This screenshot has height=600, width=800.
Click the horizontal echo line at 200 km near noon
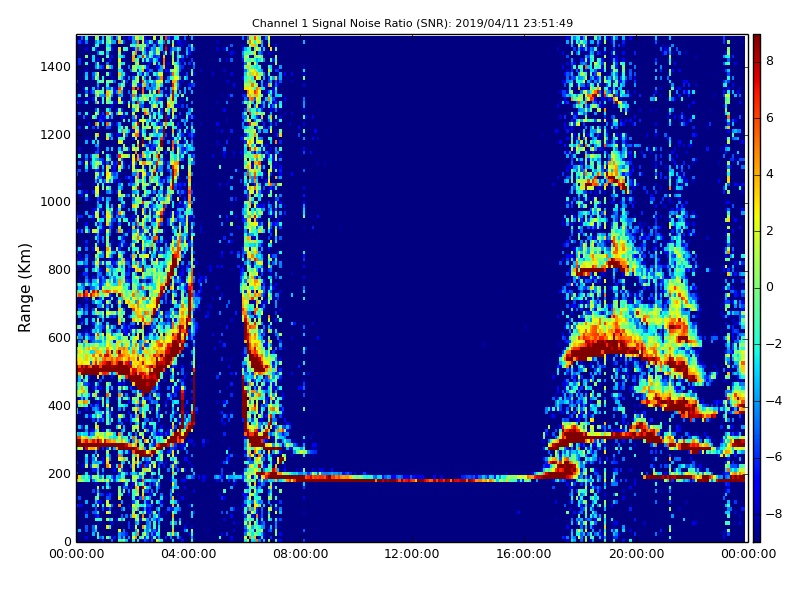[413, 479]
